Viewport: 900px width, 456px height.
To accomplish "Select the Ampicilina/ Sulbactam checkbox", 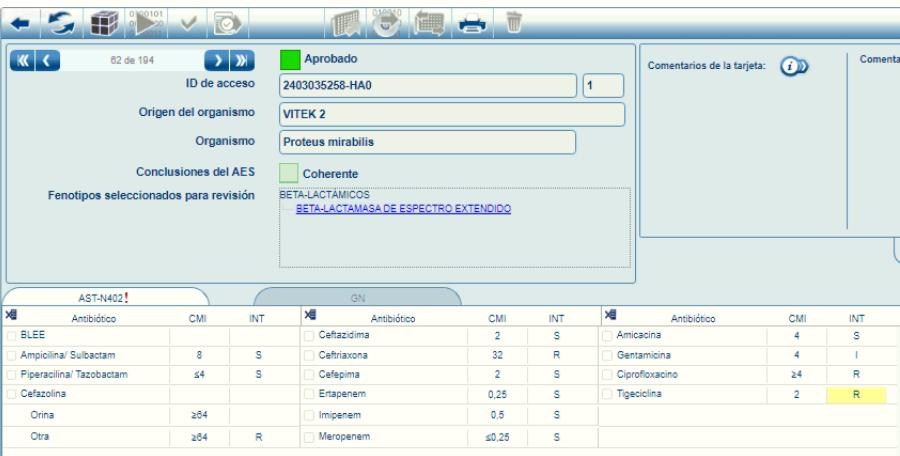I will (11, 355).
